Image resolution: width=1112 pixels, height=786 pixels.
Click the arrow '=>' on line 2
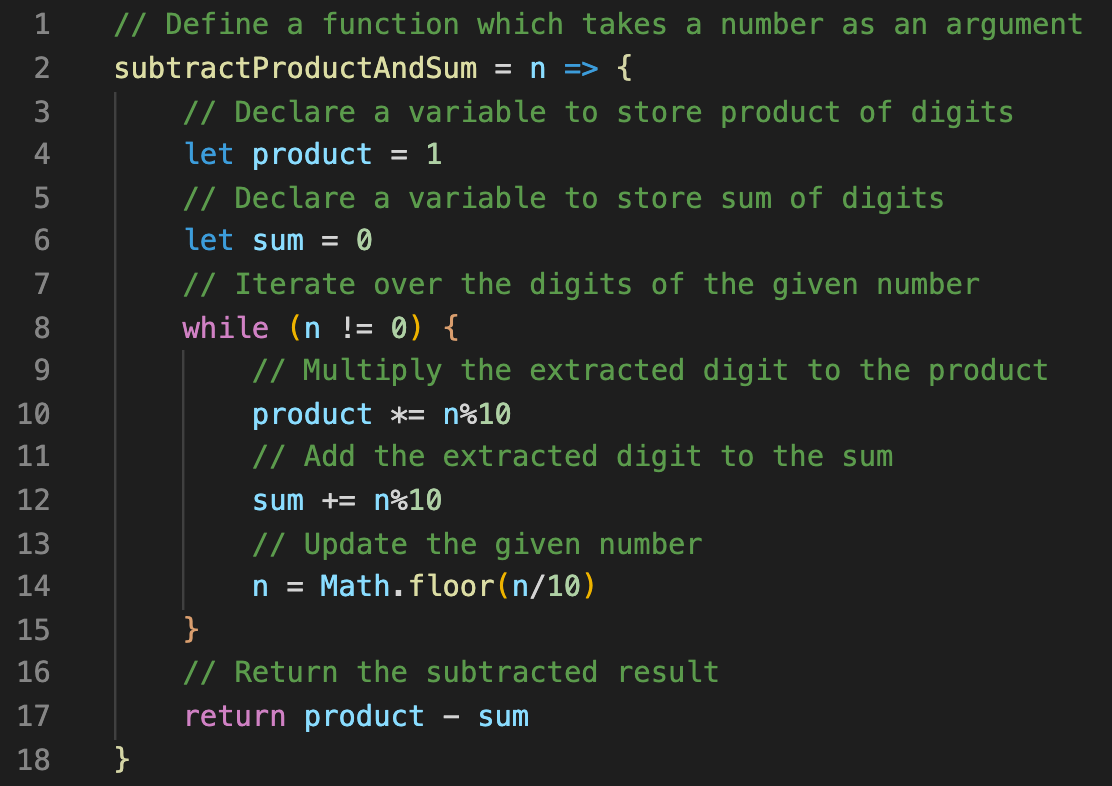click(582, 69)
